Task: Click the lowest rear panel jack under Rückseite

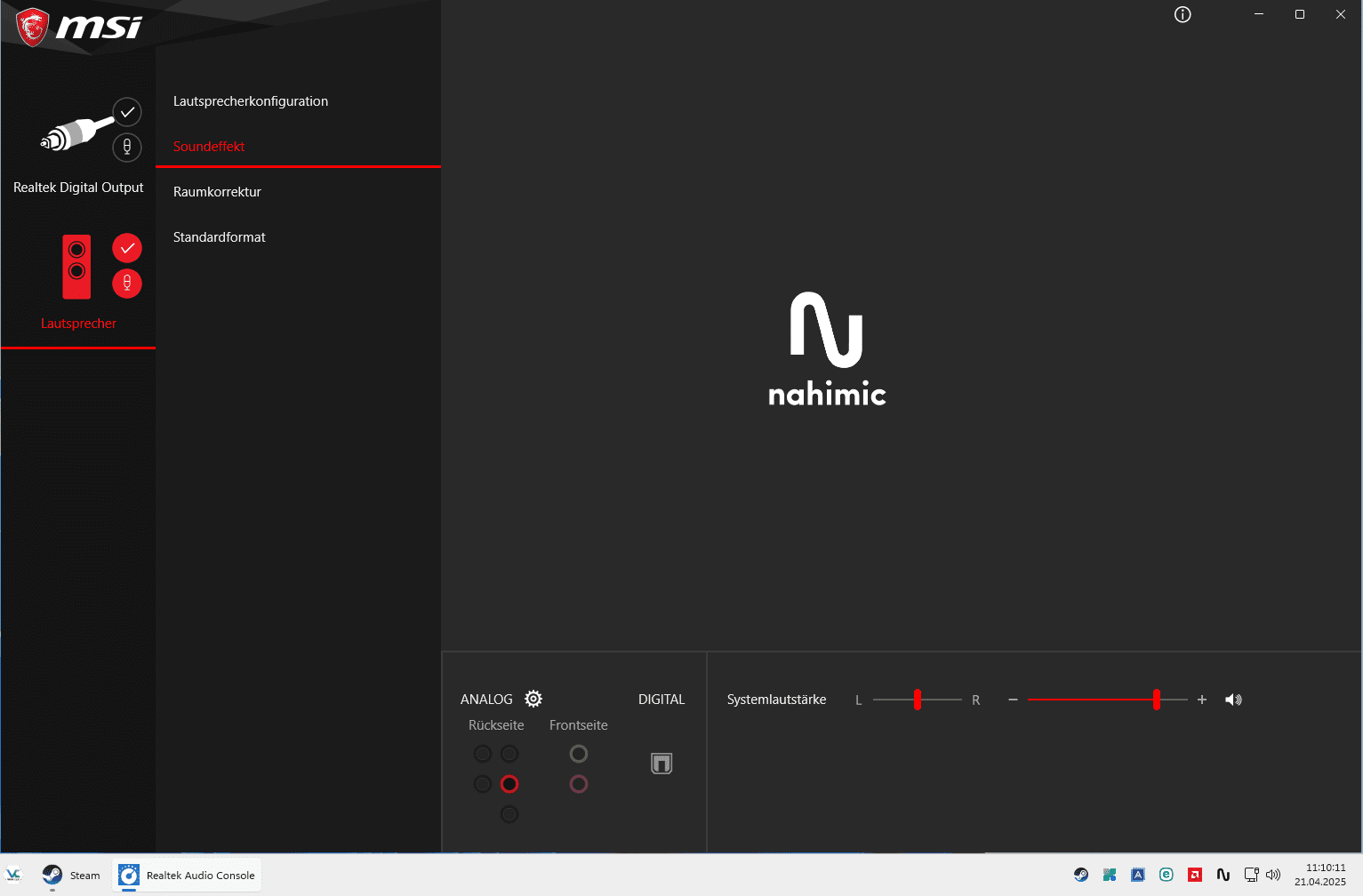Action: (509, 814)
